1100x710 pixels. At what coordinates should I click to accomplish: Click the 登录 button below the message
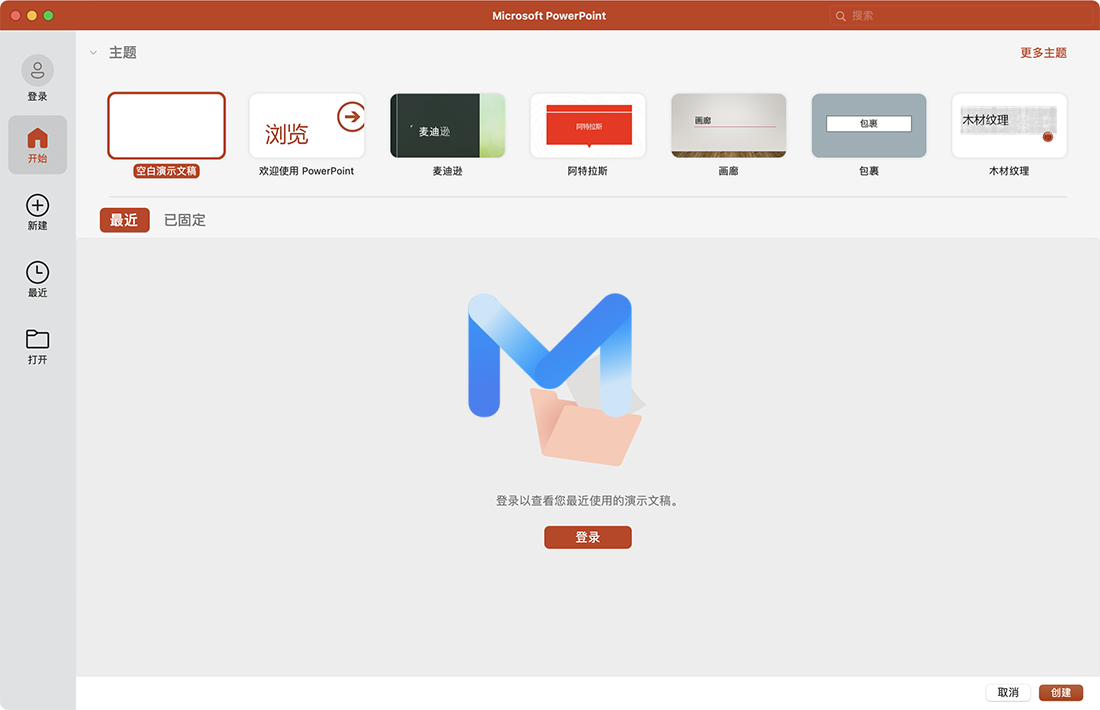point(588,537)
